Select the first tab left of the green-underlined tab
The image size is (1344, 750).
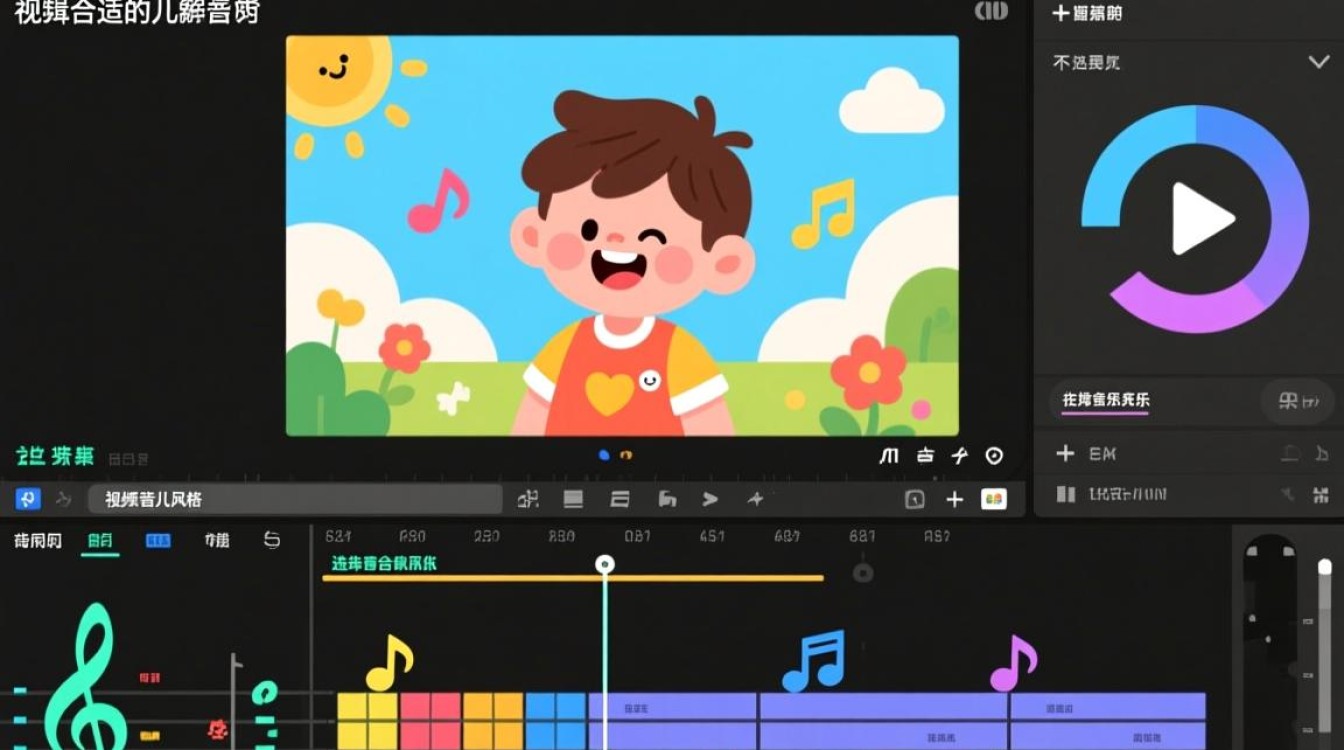point(38,541)
